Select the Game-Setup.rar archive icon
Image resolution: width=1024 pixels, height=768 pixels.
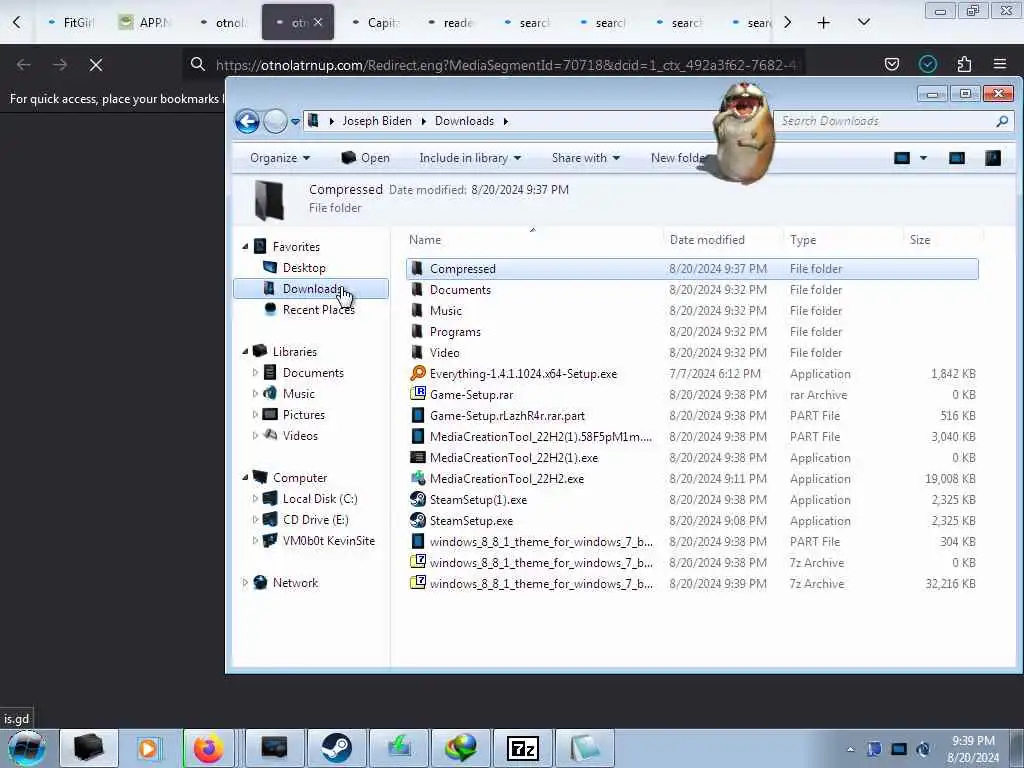417,394
